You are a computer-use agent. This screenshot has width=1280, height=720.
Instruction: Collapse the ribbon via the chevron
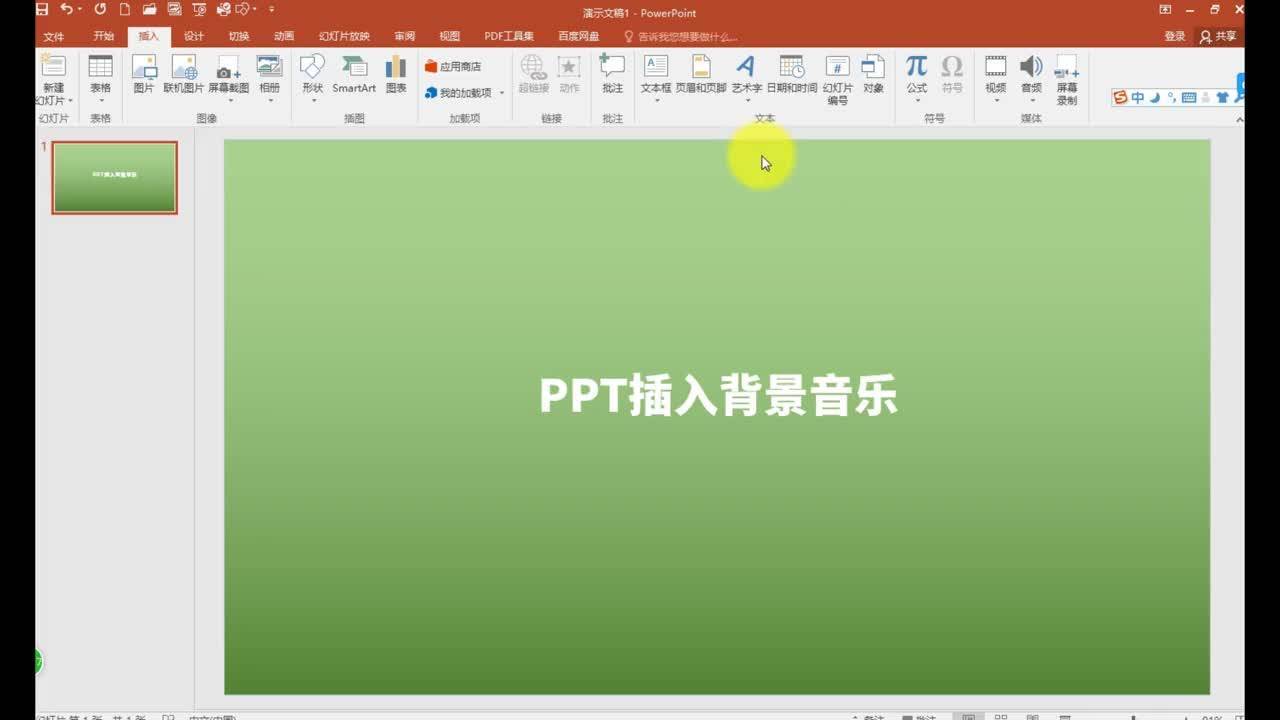coord(1240,119)
